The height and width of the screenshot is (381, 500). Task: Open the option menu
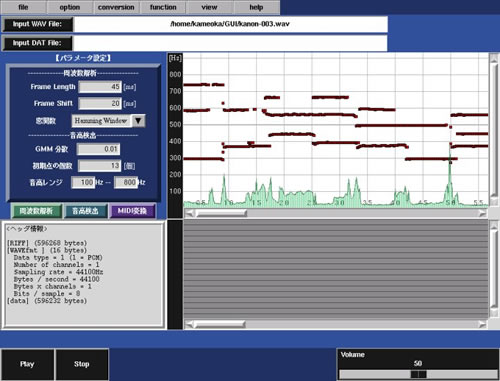70,7
